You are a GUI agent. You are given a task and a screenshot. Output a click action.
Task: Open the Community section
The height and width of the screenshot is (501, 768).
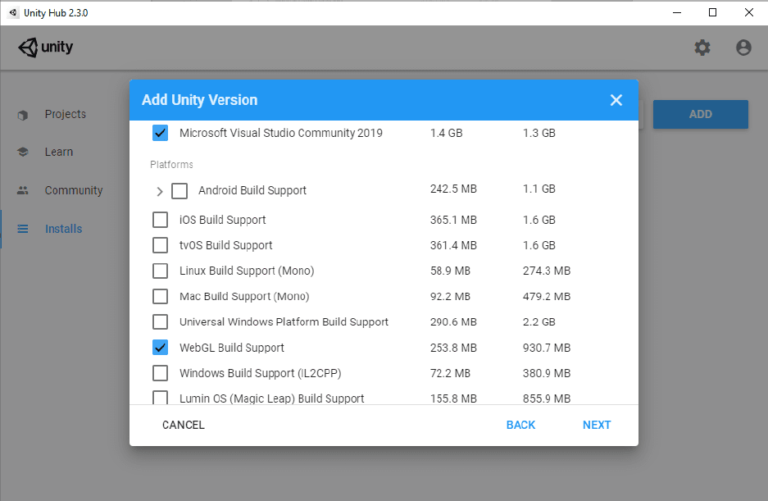click(x=73, y=191)
